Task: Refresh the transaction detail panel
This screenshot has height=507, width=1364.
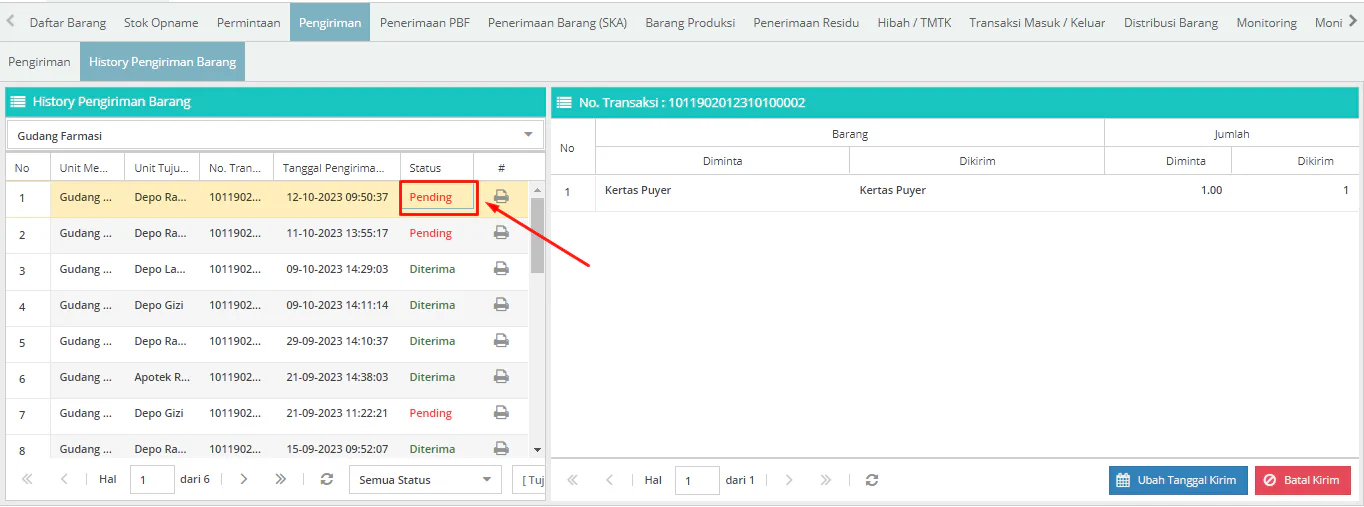Action: (872, 480)
